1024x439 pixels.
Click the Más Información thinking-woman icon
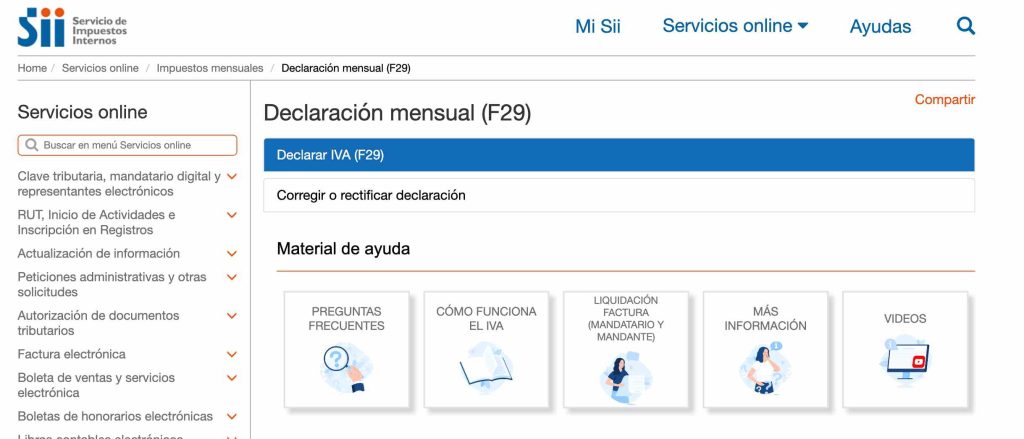tap(765, 368)
